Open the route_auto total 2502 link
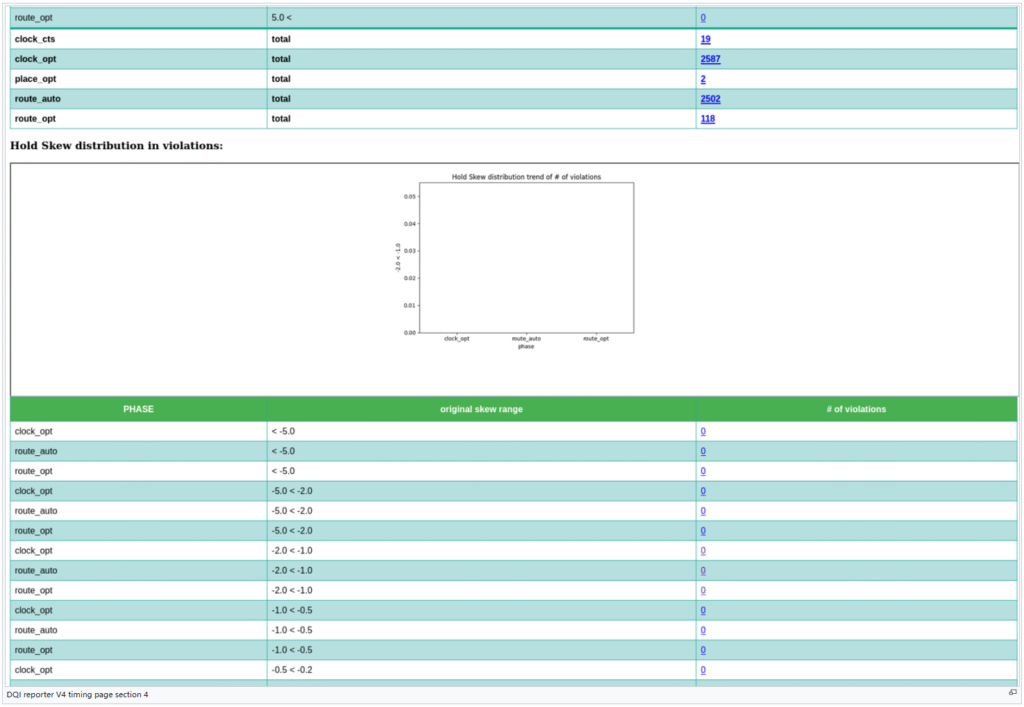Viewport: 1024px width, 707px height. click(710, 99)
